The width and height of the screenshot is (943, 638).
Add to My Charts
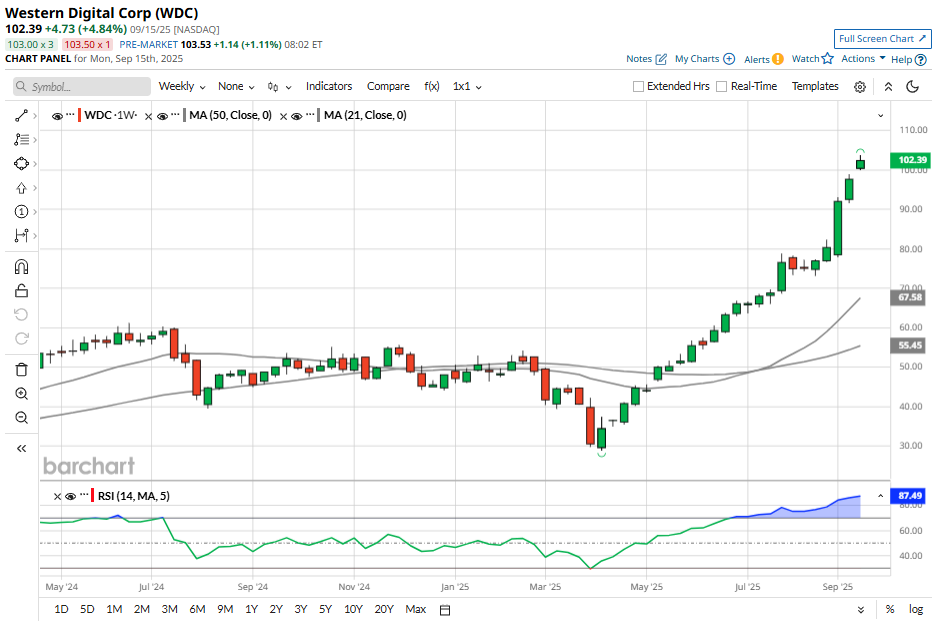coord(705,58)
